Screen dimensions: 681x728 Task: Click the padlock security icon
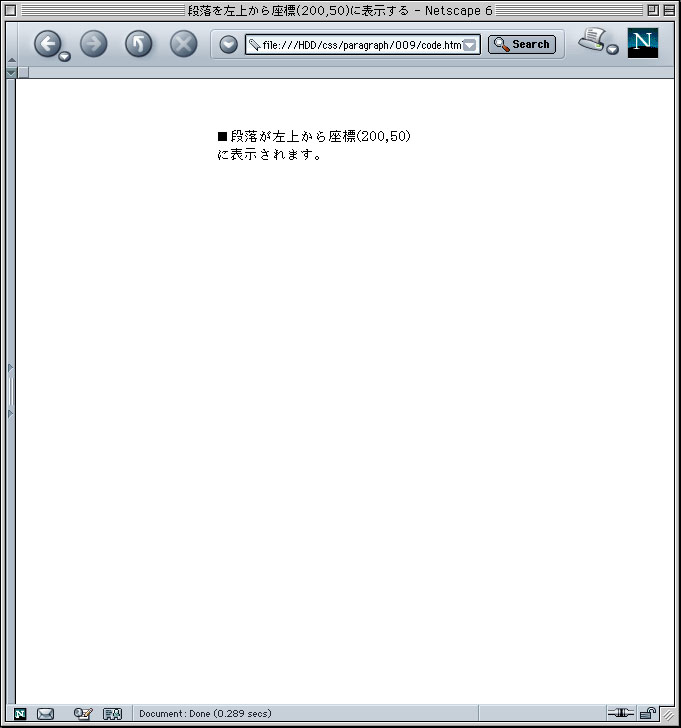(x=647, y=713)
